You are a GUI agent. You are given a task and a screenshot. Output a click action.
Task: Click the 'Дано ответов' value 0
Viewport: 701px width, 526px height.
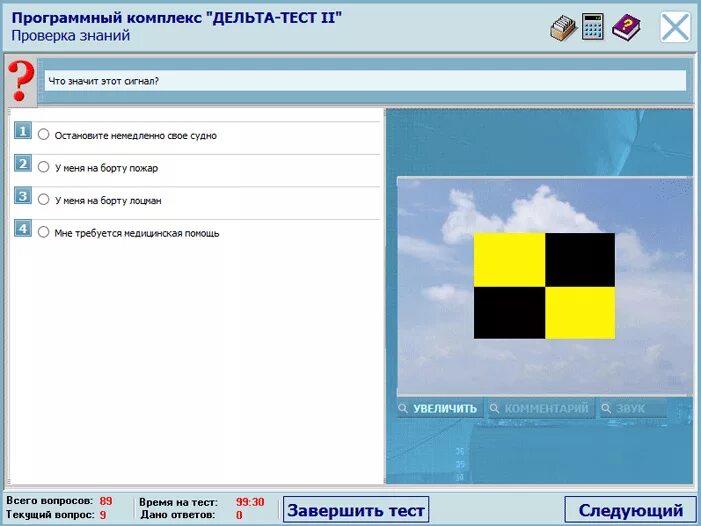click(239, 515)
